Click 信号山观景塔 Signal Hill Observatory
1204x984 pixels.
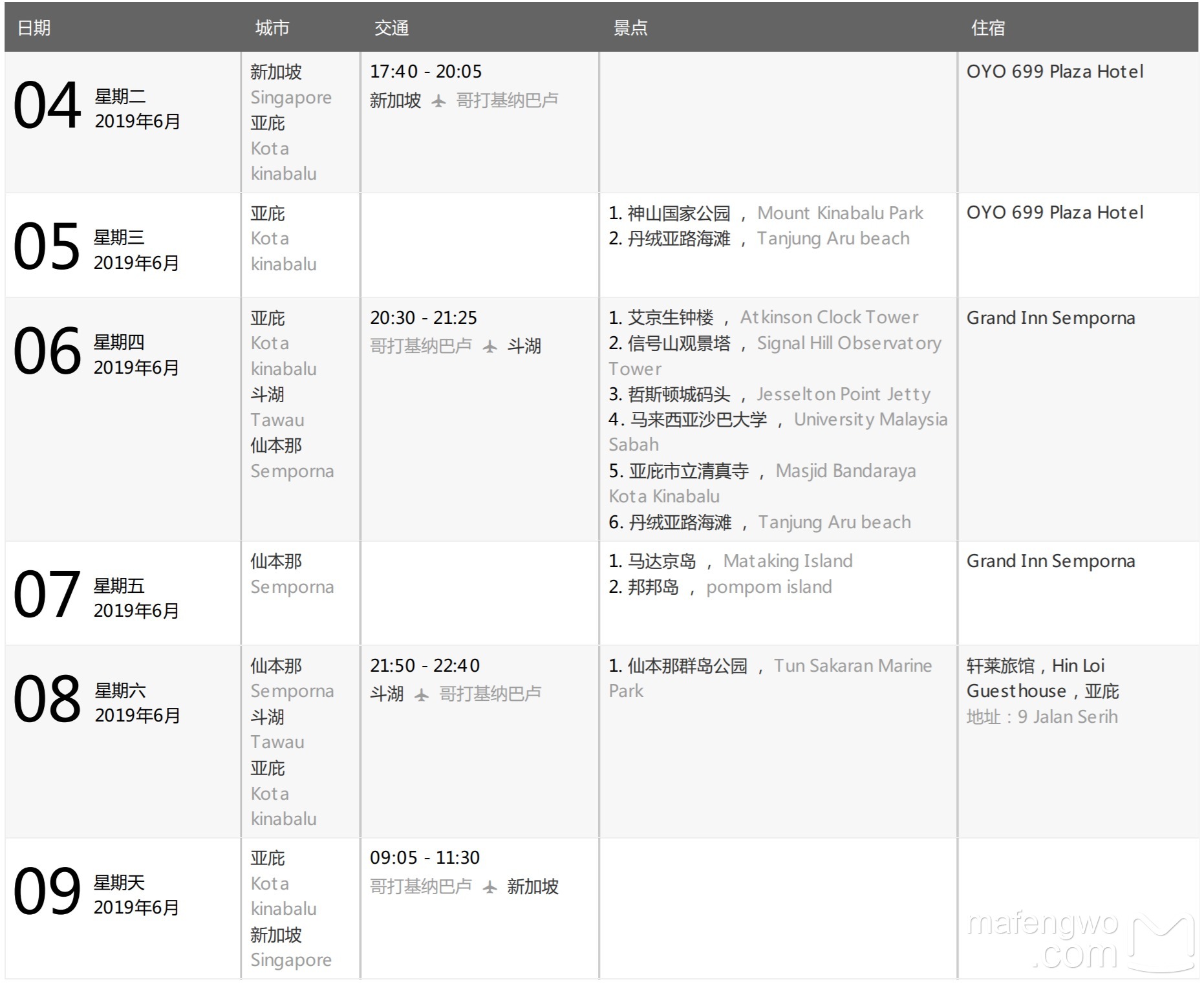tap(775, 356)
